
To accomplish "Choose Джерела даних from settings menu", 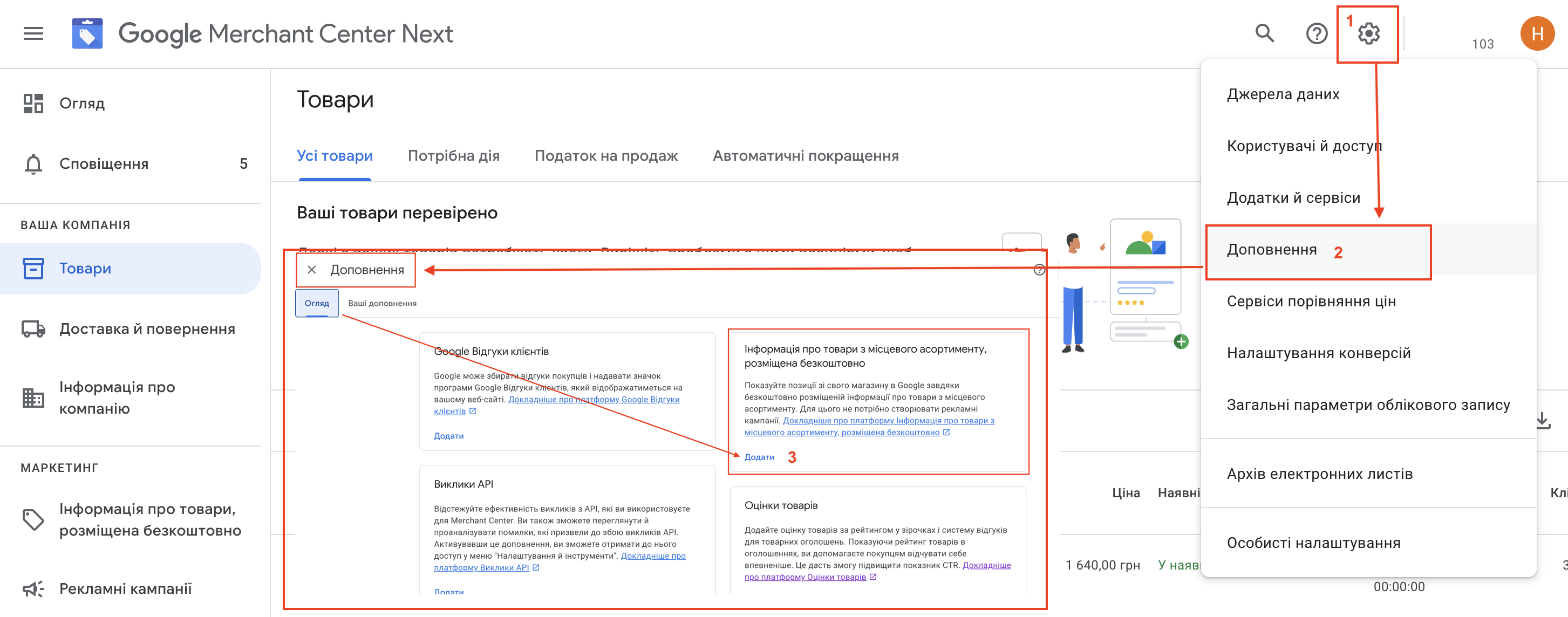I will coord(1369,94).
